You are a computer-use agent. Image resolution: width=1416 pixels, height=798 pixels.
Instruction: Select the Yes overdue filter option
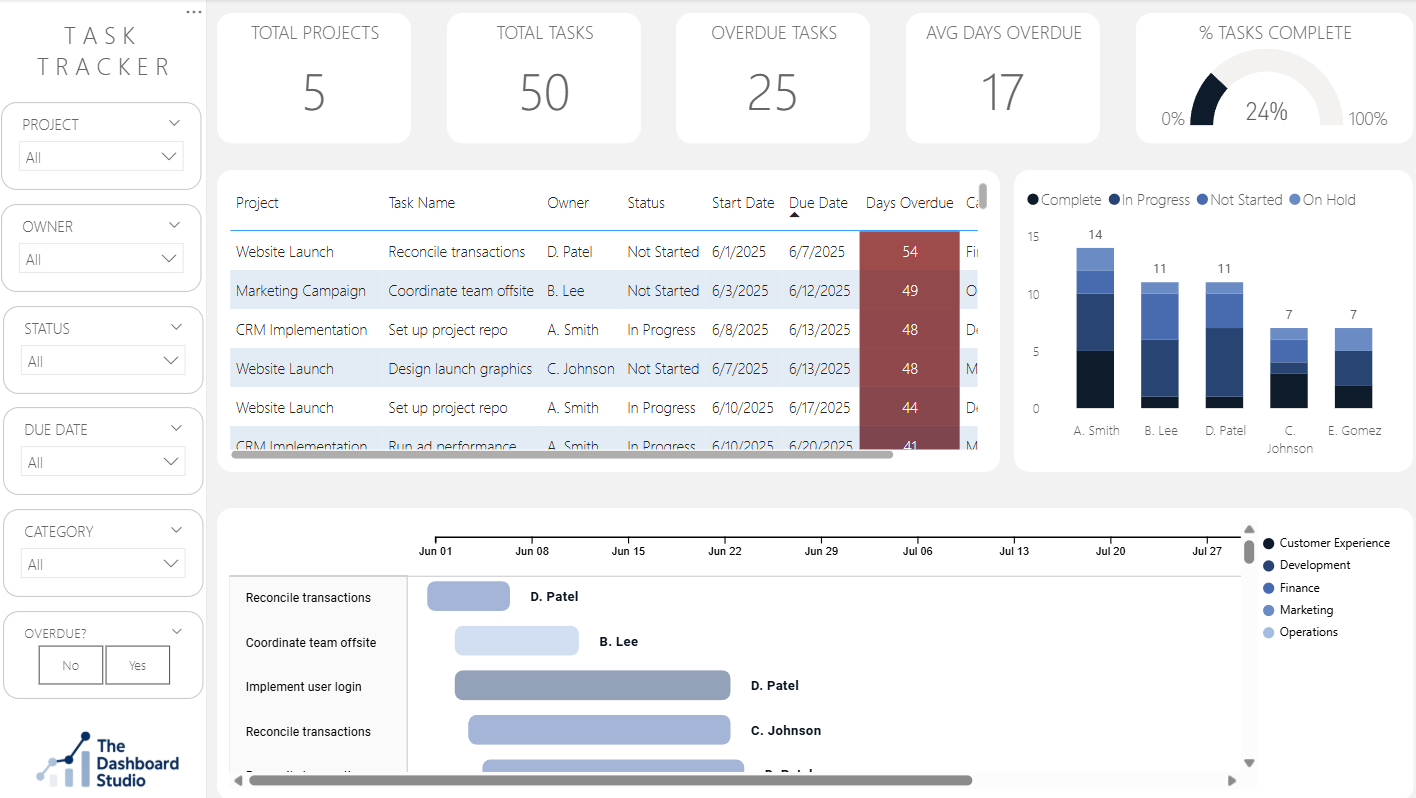[137, 665]
